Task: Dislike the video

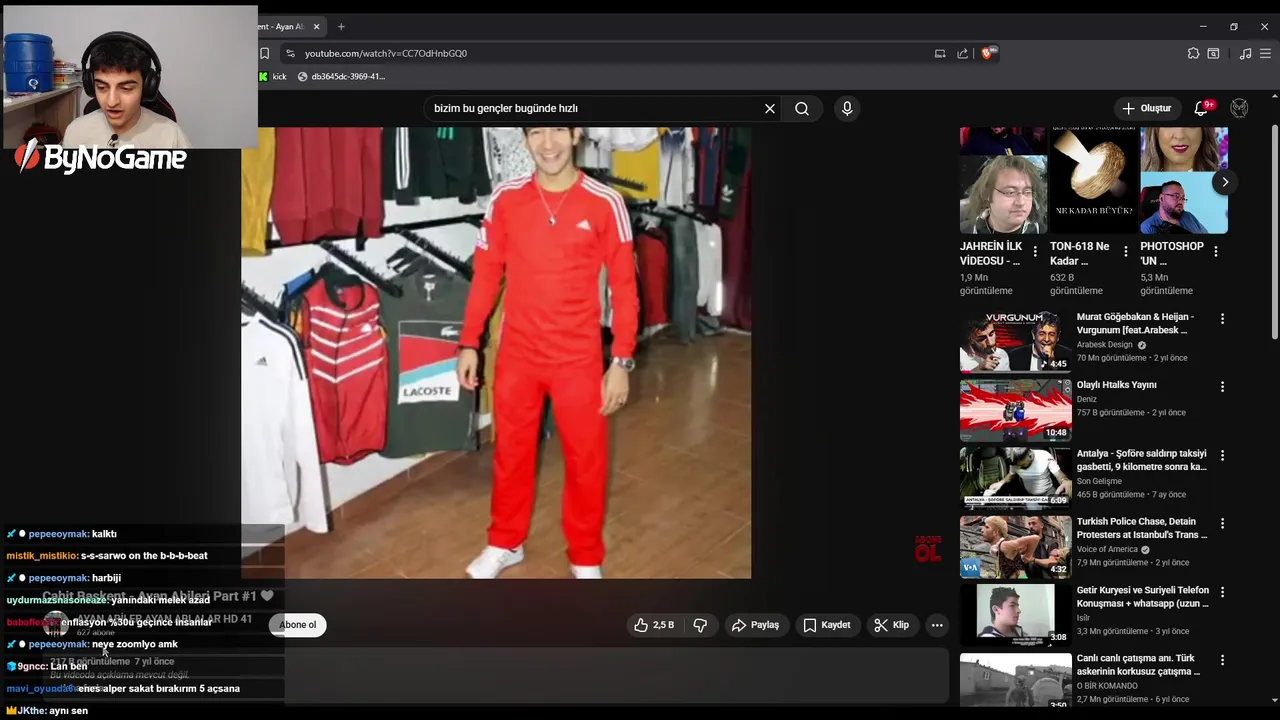Action: tap(700, 625)
